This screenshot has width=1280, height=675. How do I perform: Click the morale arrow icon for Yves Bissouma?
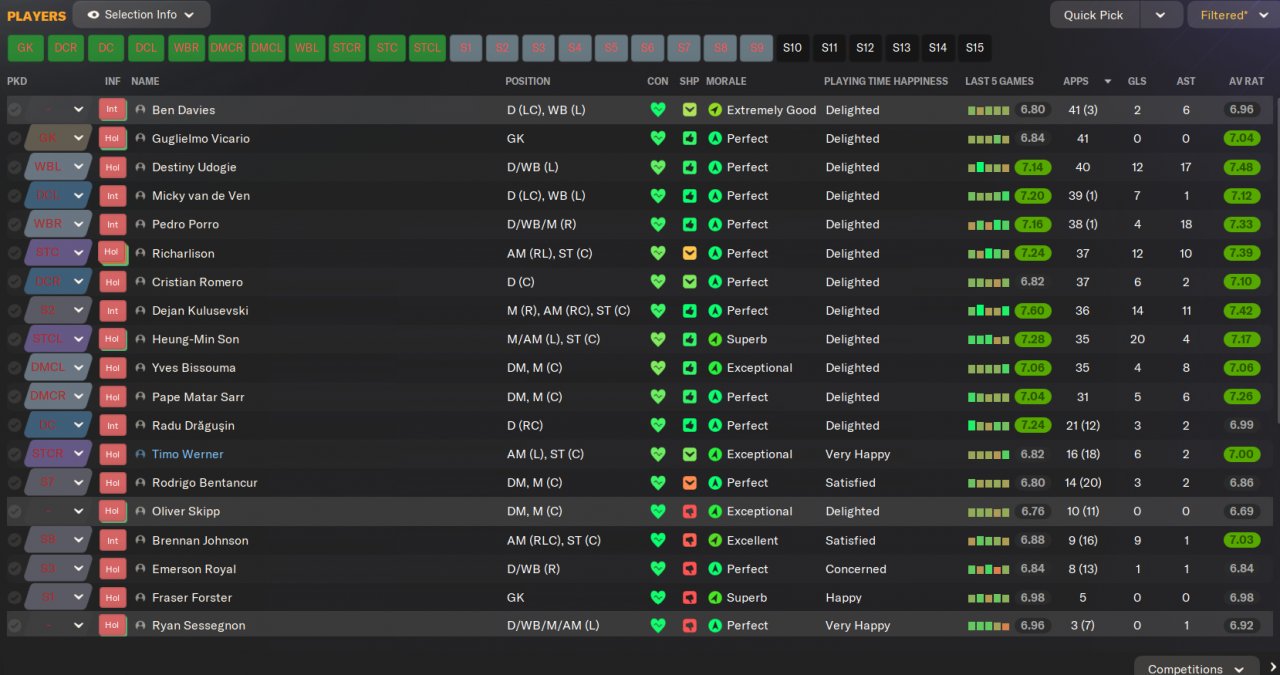click(x=715, y=368)
